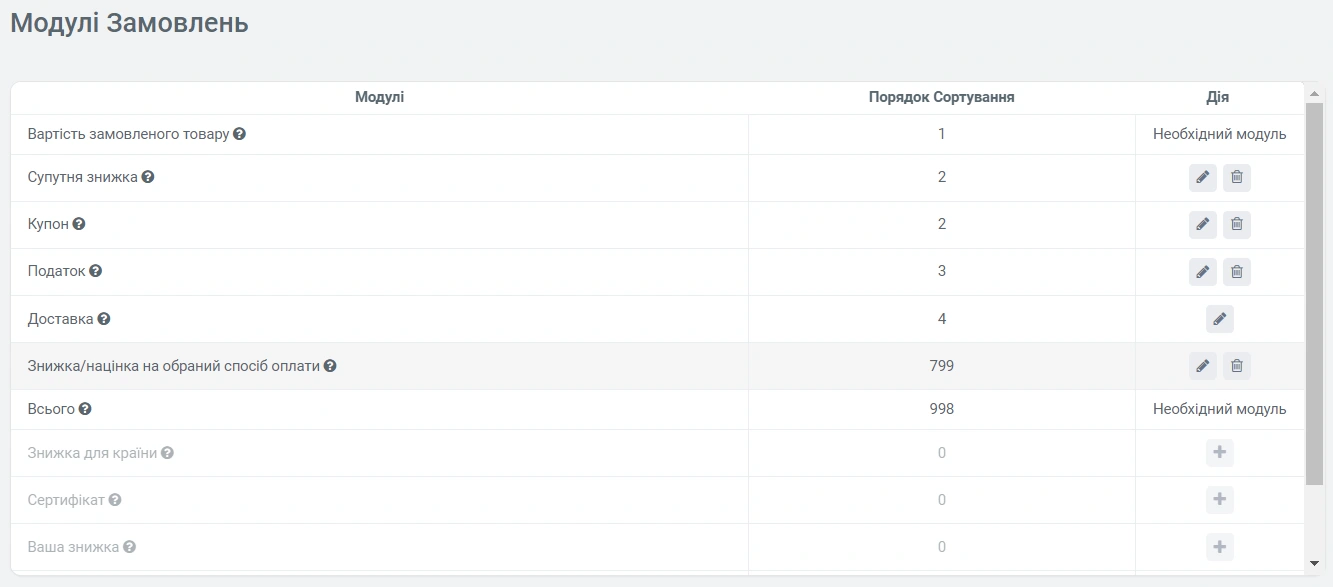This screenshot has height=587, width=1333.
Task: Edit the Купон module
Action: tap(1203, 225)
